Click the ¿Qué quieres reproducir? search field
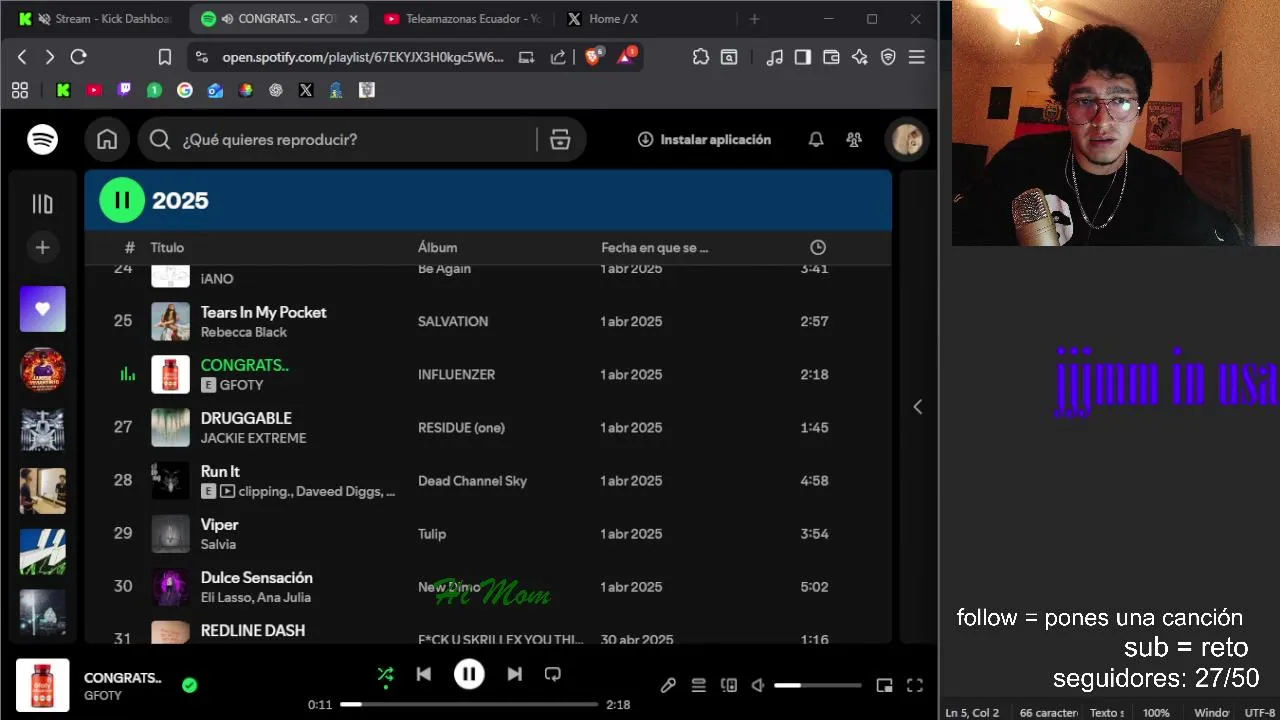 (336, 140)
